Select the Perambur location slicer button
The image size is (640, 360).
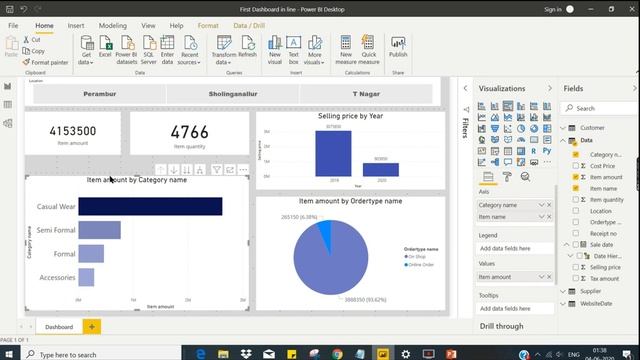pyautogui.click(x=100, y=94)
